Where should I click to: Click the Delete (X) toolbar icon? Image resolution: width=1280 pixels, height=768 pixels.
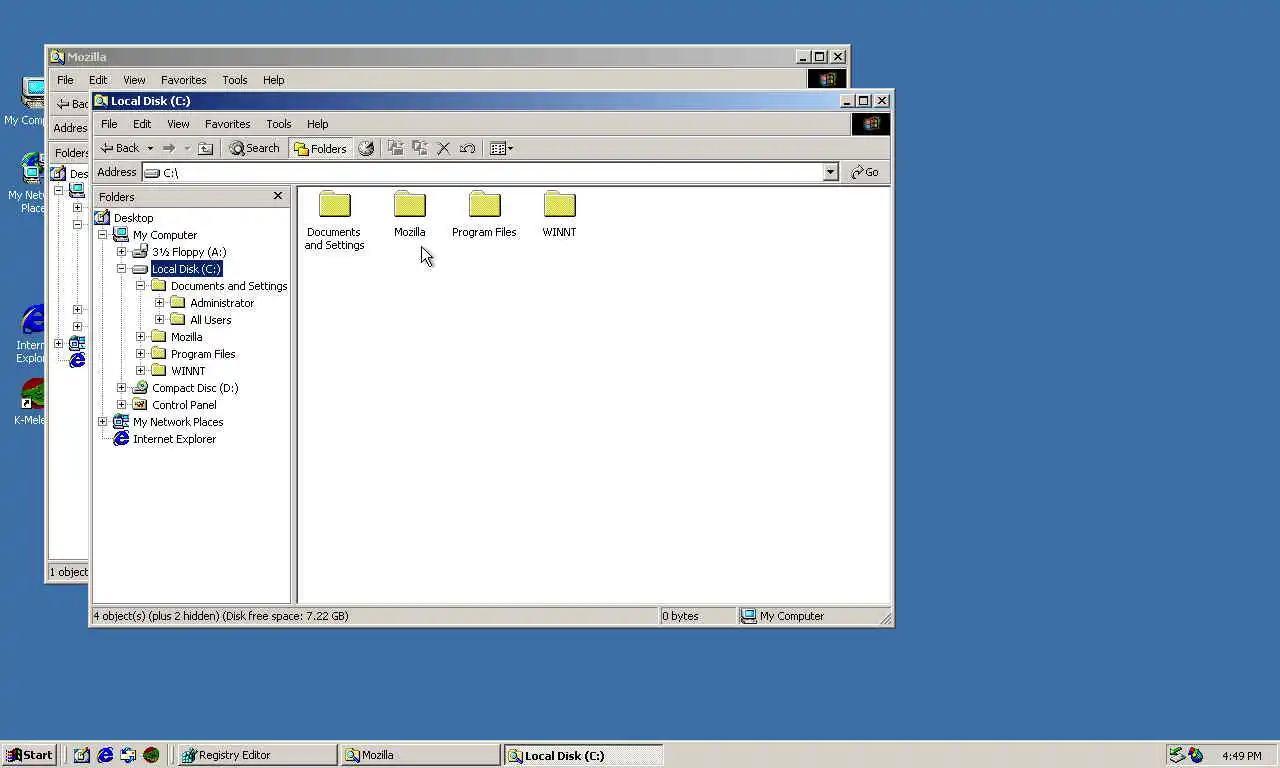(x=444, y=148)
